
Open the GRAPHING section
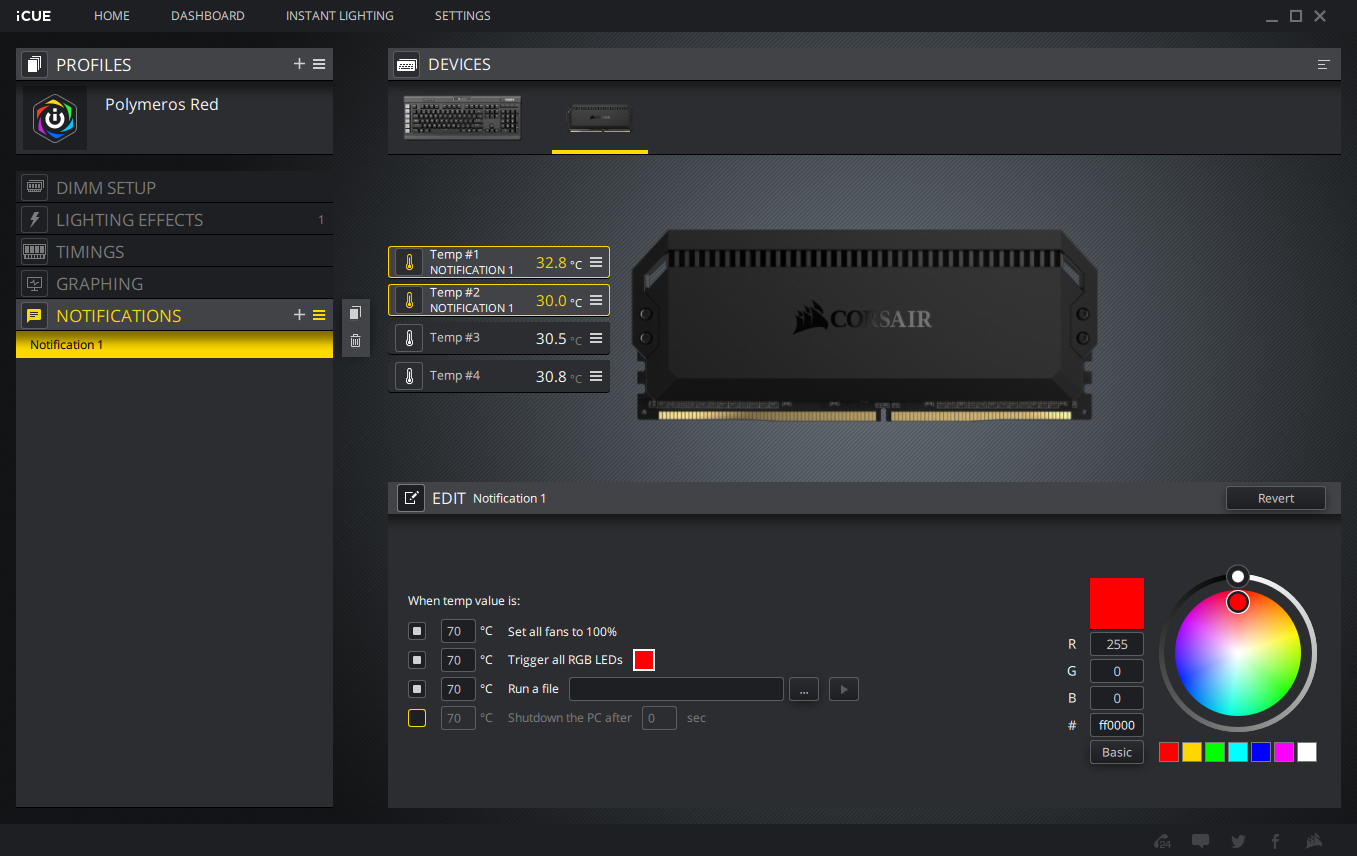pos(175,283)
